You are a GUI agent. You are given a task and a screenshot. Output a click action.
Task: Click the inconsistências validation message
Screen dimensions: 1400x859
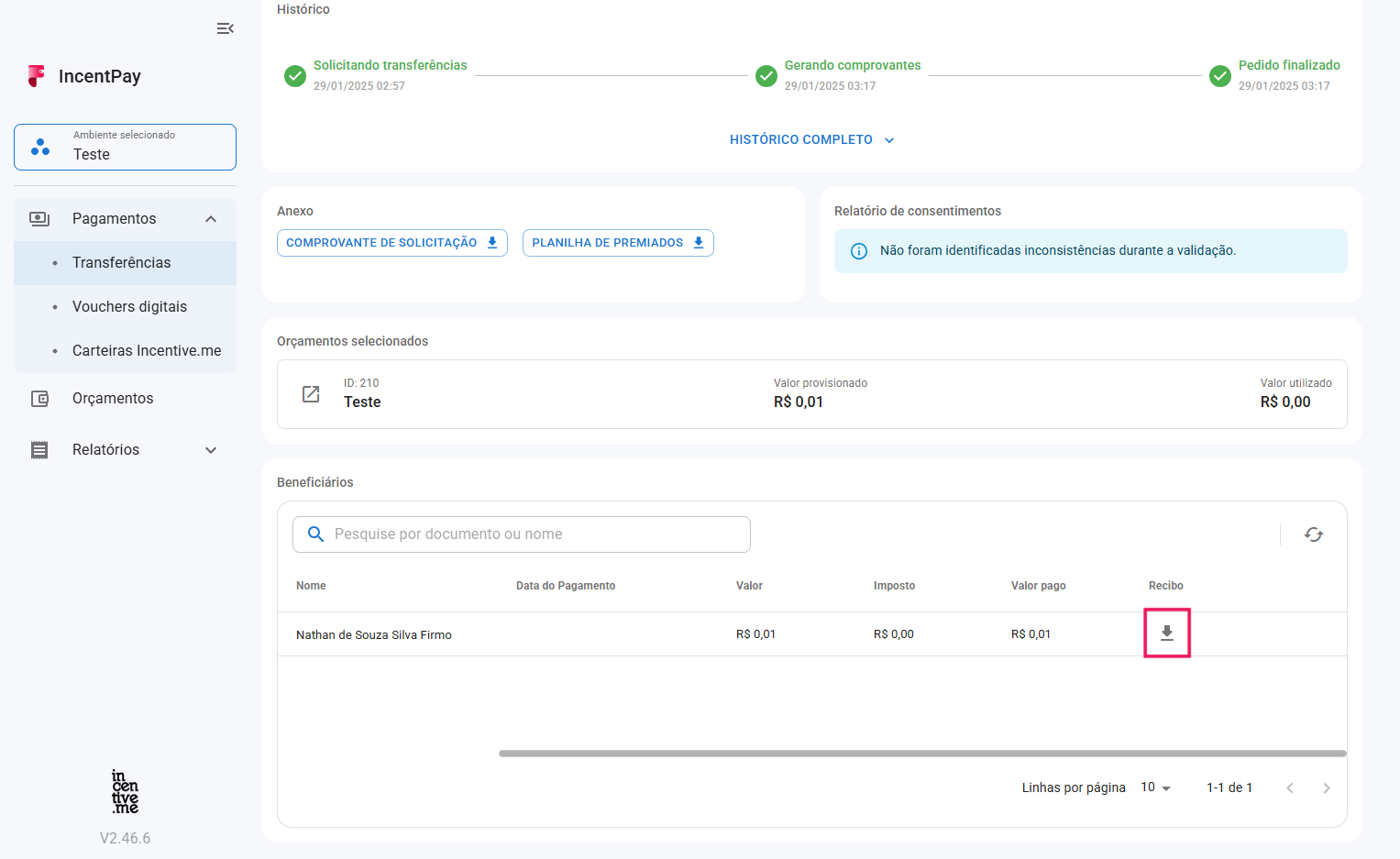click(1058, 251)
